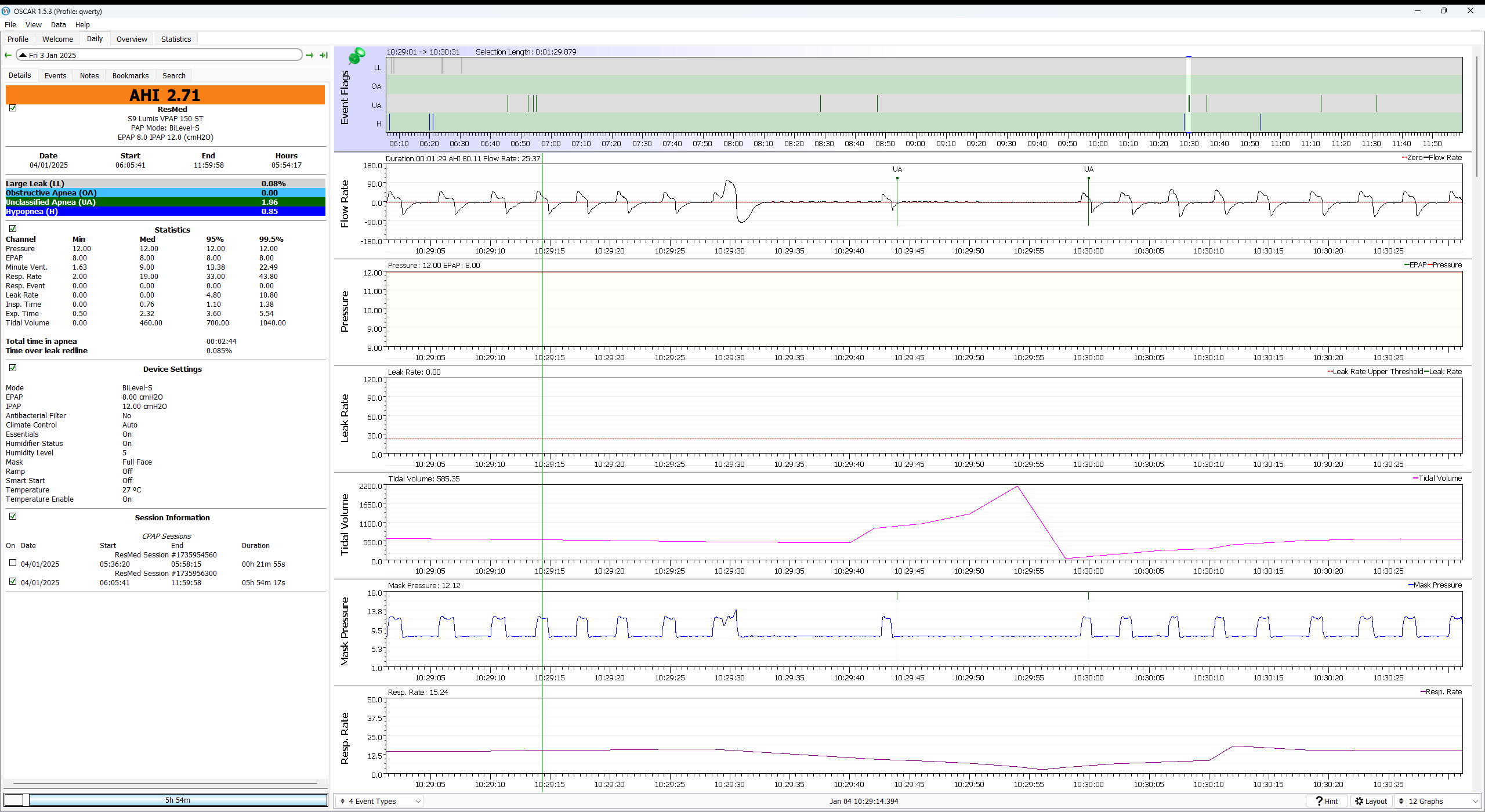Click the Tidal Volume peak in graph
1485x812 pixels.
1017,487
